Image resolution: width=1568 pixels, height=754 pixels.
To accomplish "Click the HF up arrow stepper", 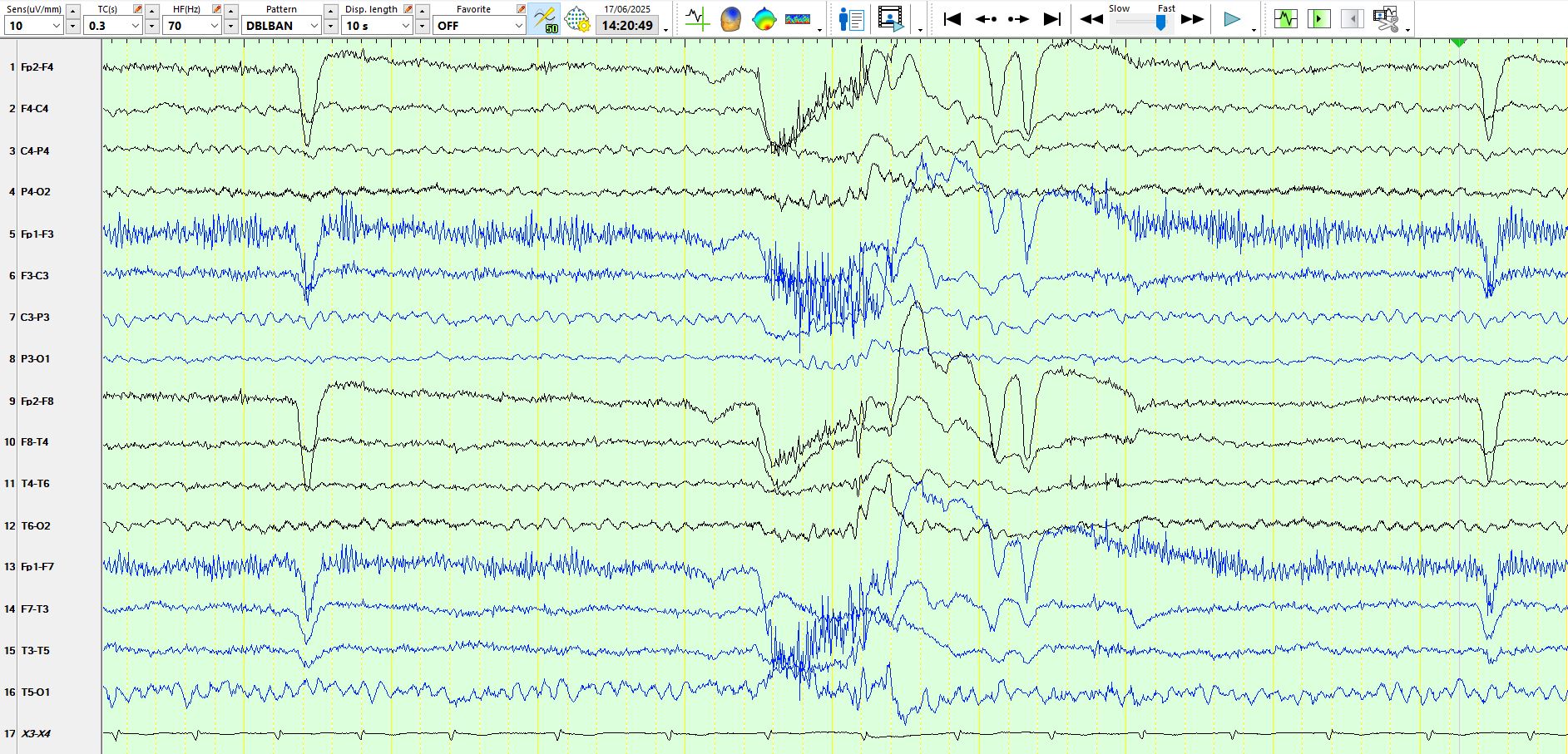I will [x=231, y=11].
